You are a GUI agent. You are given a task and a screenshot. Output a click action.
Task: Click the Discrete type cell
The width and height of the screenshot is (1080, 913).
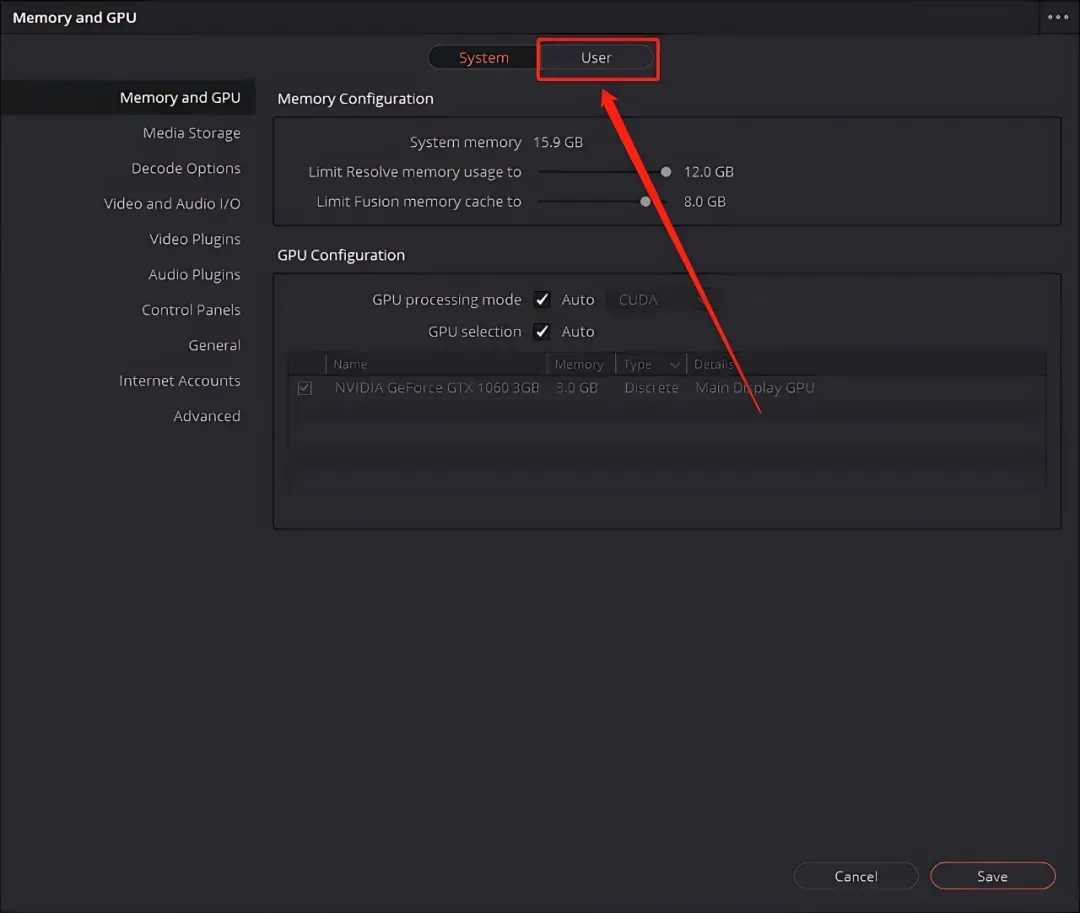click(651, 388)
